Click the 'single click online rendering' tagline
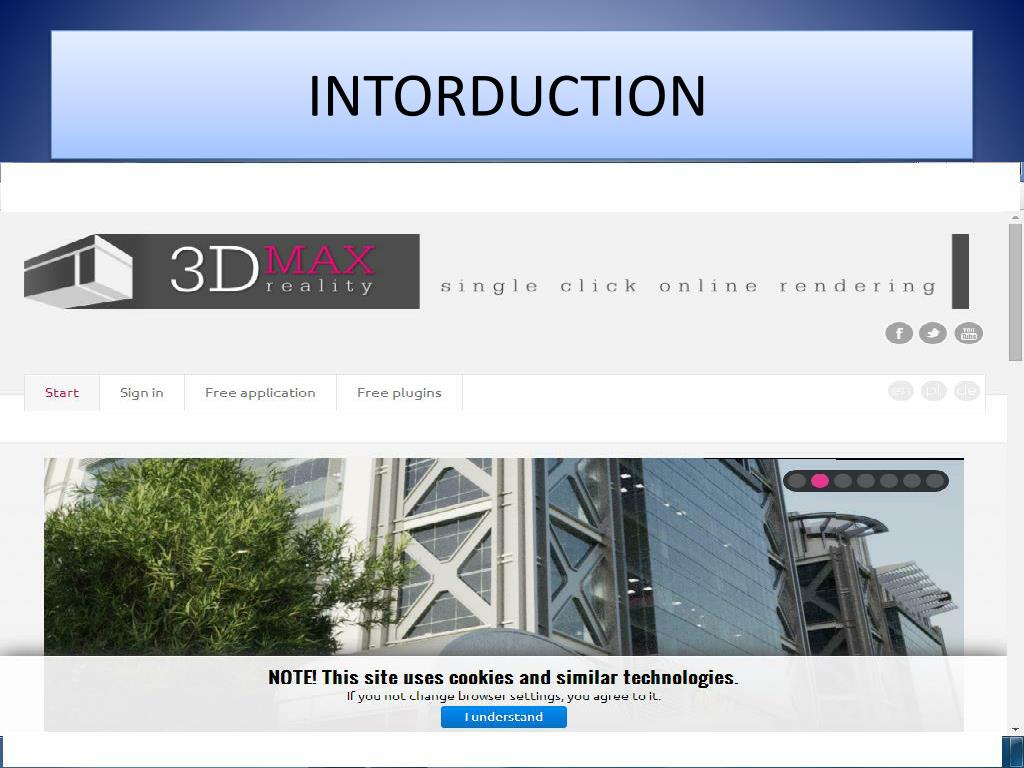 [x=688, y=286]
